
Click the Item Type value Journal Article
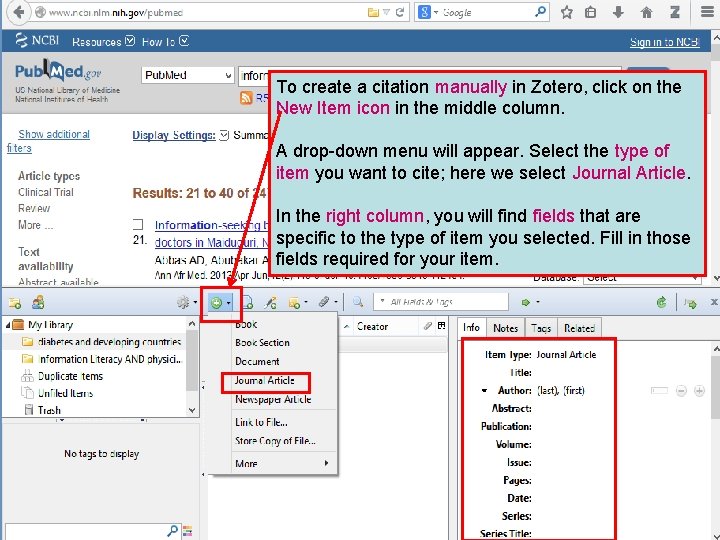566,354
